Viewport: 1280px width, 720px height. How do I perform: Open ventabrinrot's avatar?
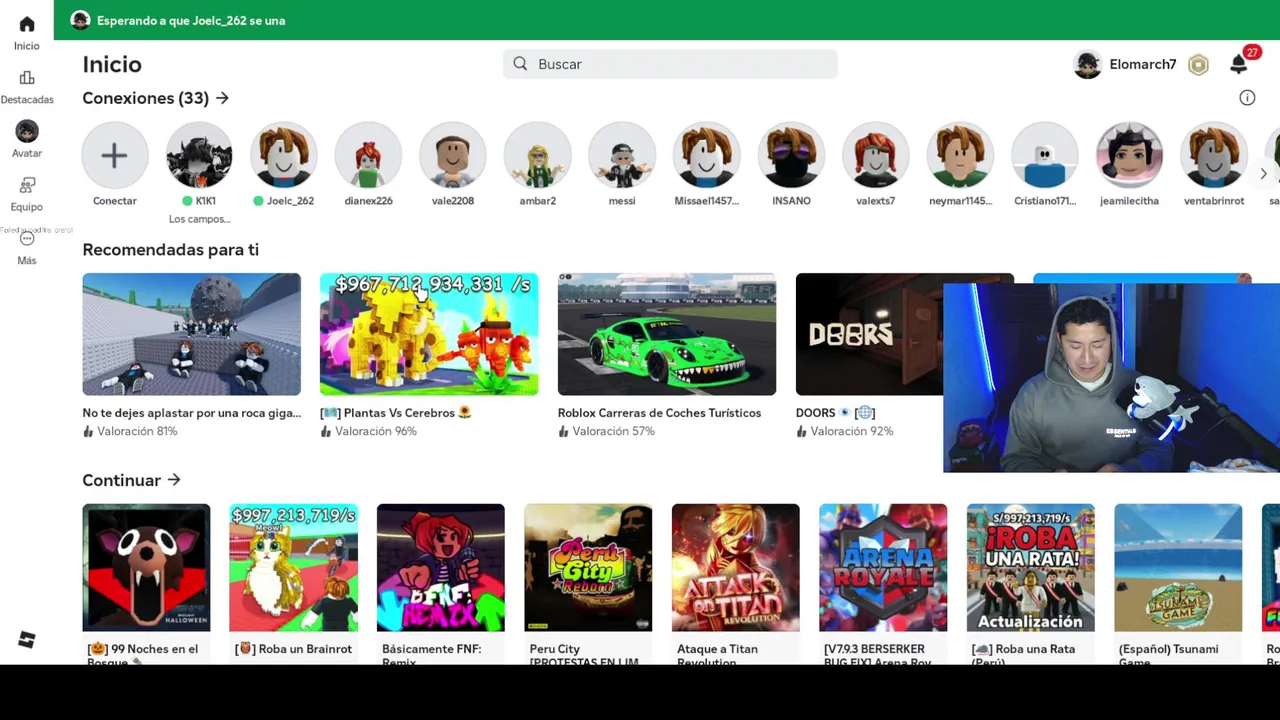point(1213,155)
